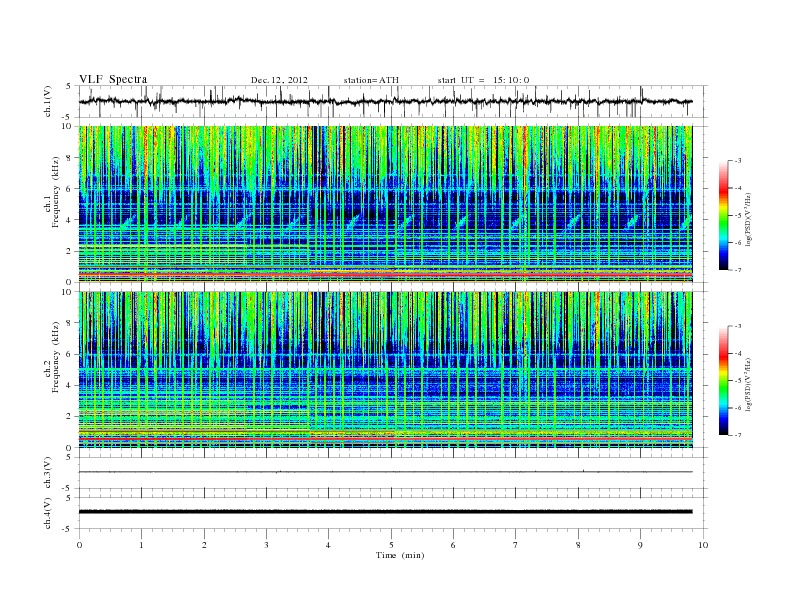The height and width of the screenshot is (612, 792).
Task: Click the "Time (min)" axis label
Action: point(400,555)
